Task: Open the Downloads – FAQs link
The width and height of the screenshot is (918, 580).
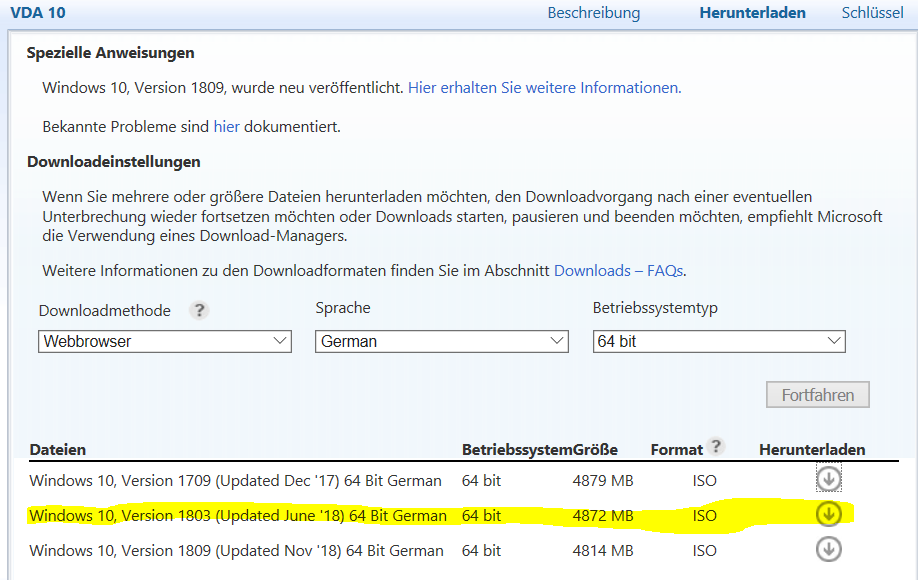Action: tap(618, 271)
